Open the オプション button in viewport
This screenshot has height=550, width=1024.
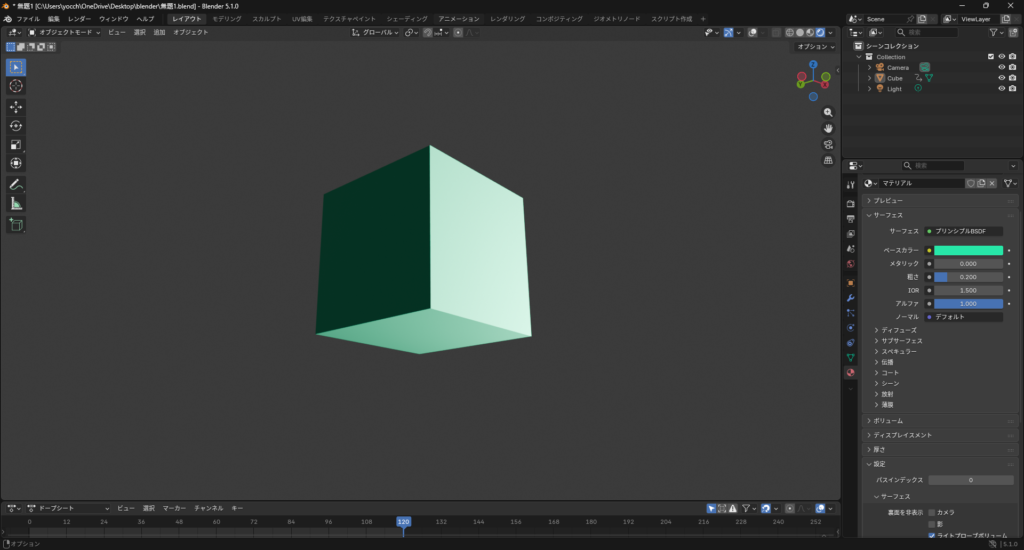(813, 47)
